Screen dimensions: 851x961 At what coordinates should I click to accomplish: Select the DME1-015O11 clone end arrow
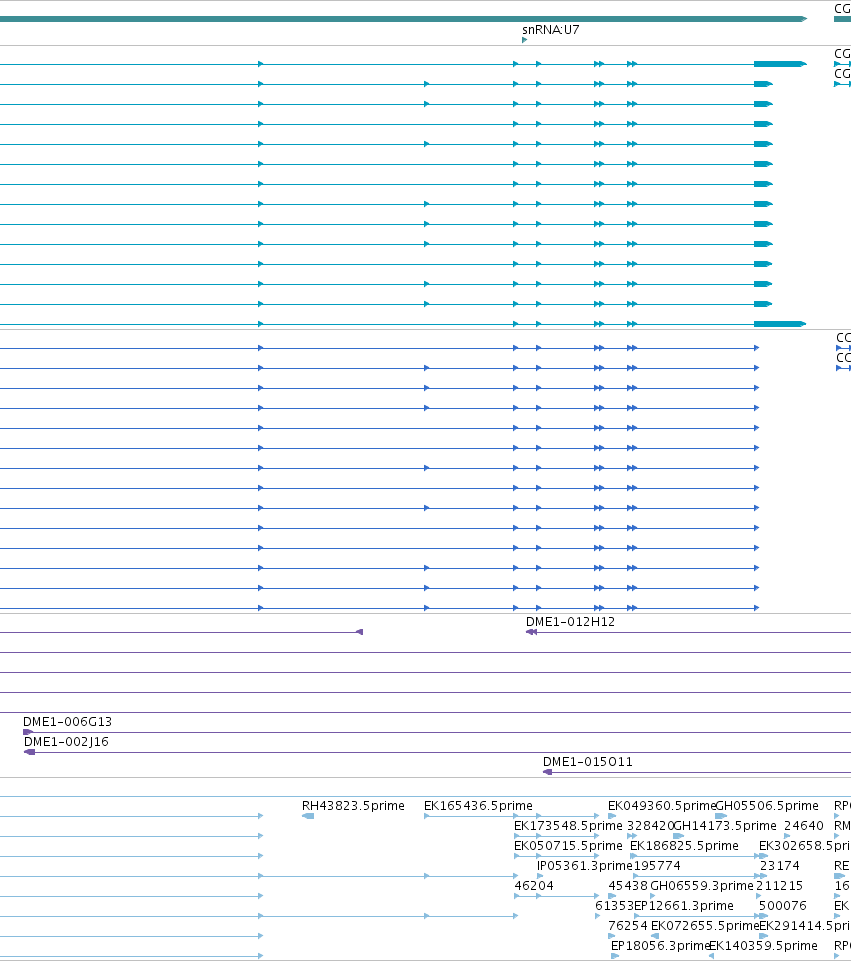(548, 772)
